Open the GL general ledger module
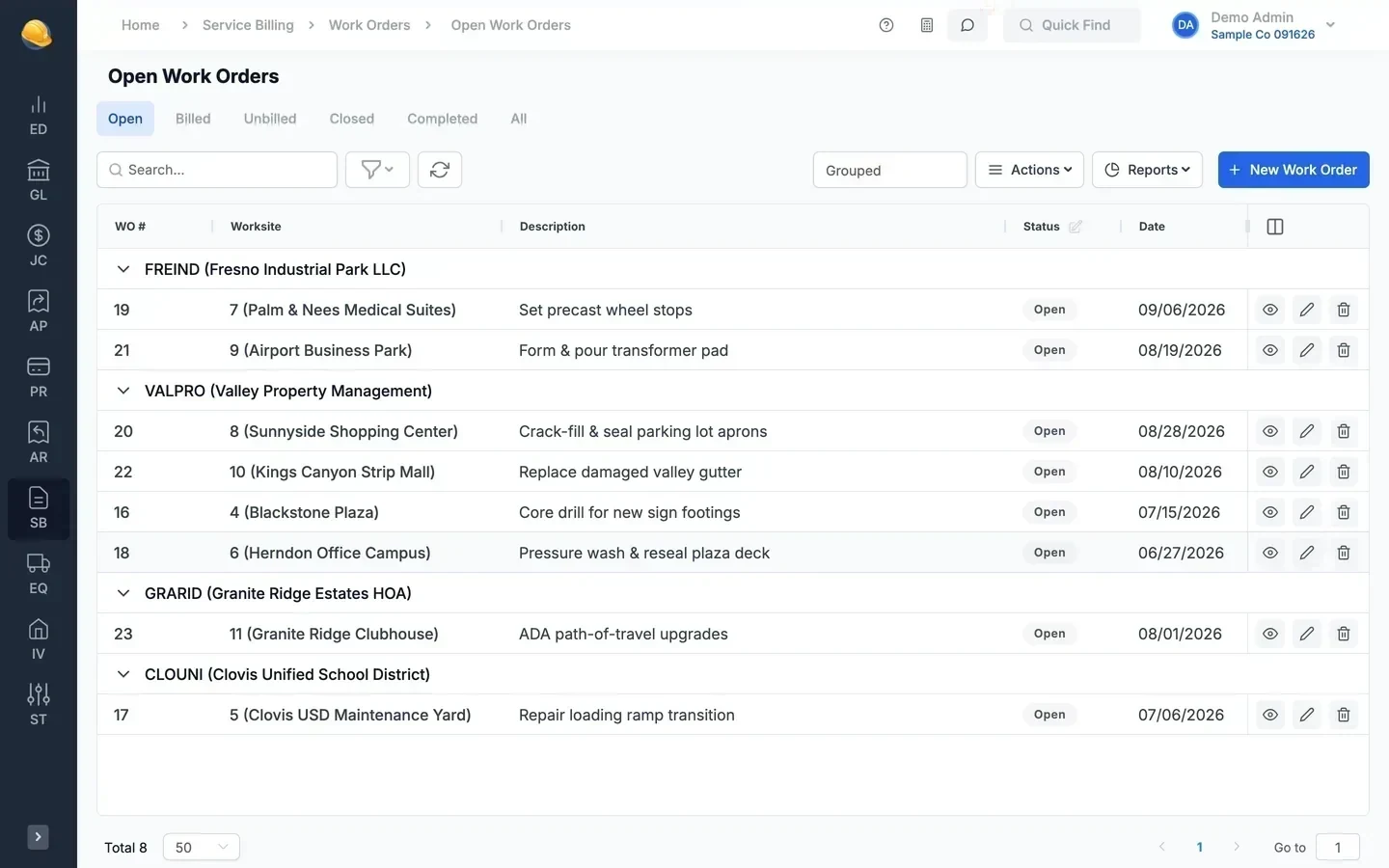 coord(38,181)
